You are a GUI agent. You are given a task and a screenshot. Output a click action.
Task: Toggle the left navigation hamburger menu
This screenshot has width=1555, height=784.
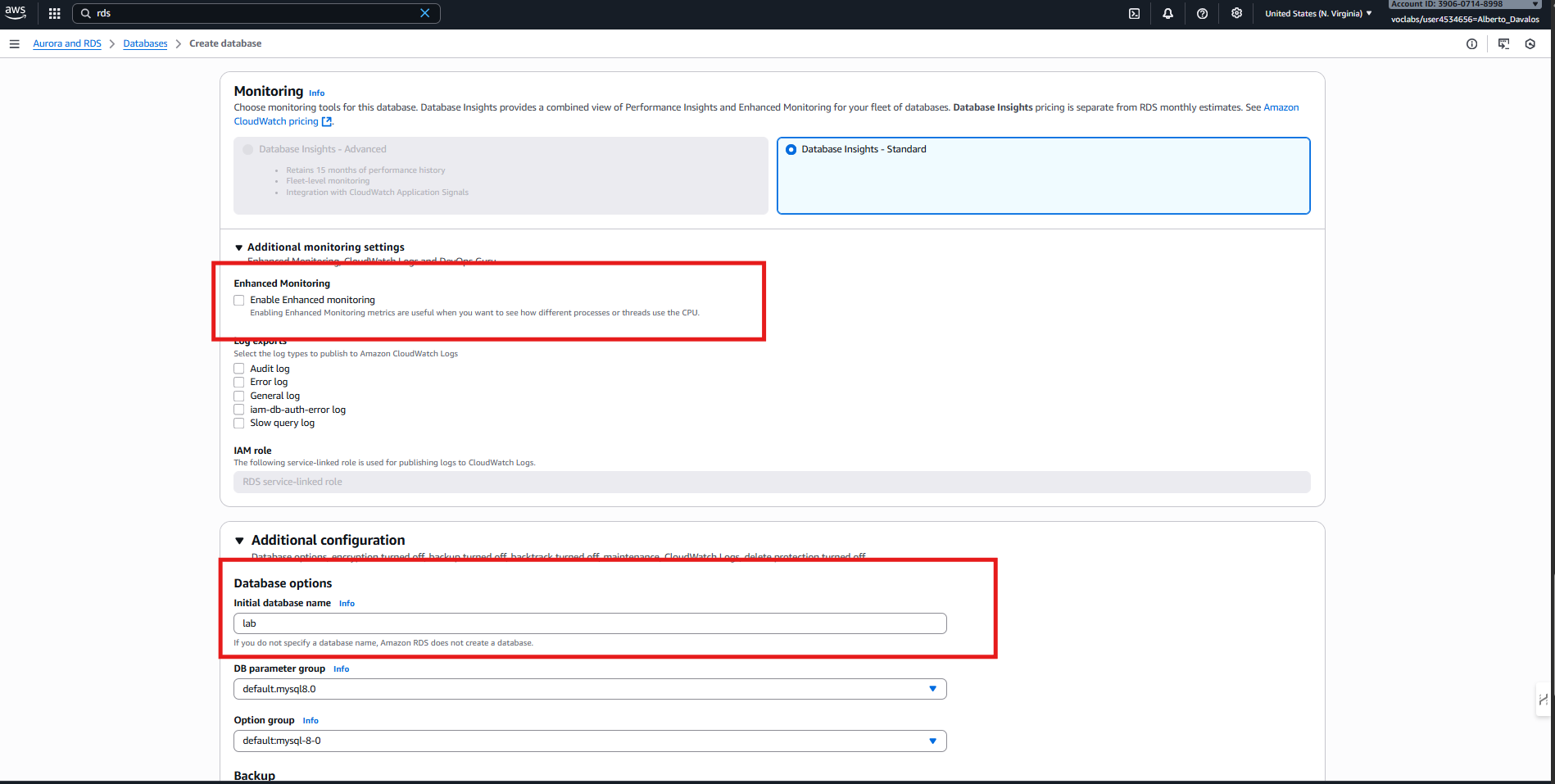click(x=14, y=44)
